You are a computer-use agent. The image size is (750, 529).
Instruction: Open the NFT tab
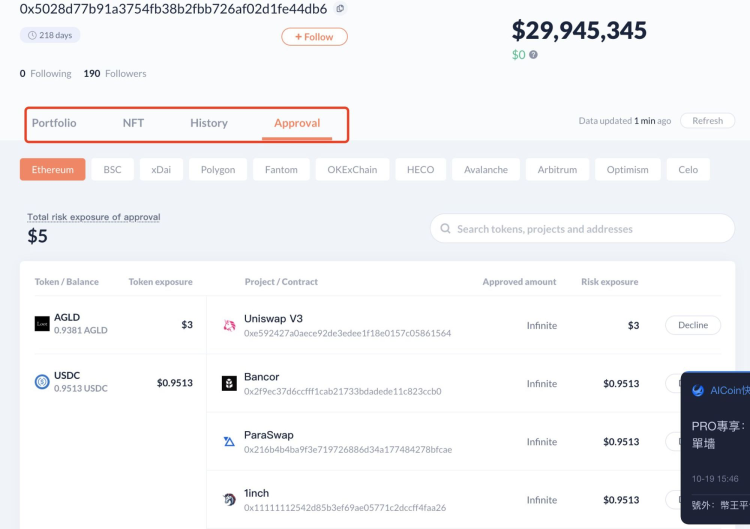133,123
